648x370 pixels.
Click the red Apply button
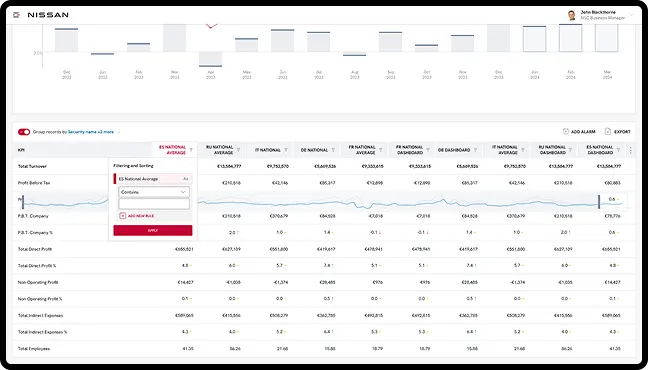153,230
